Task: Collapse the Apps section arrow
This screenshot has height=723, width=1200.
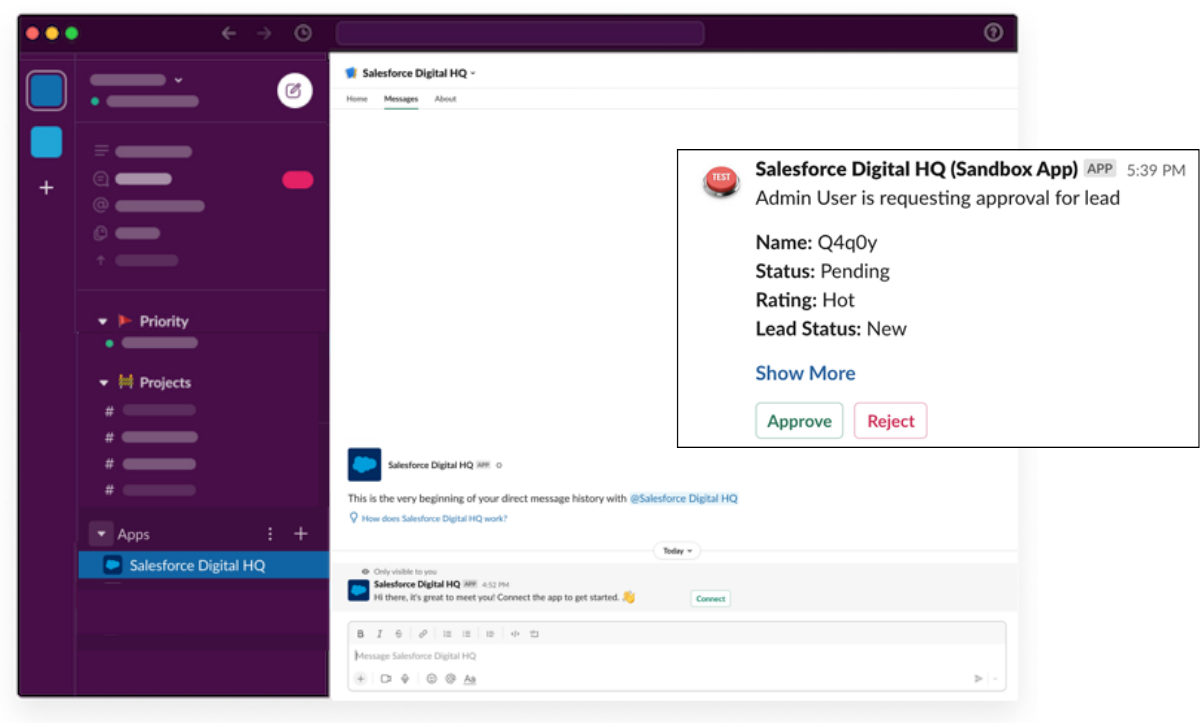Action: point(102,534)
